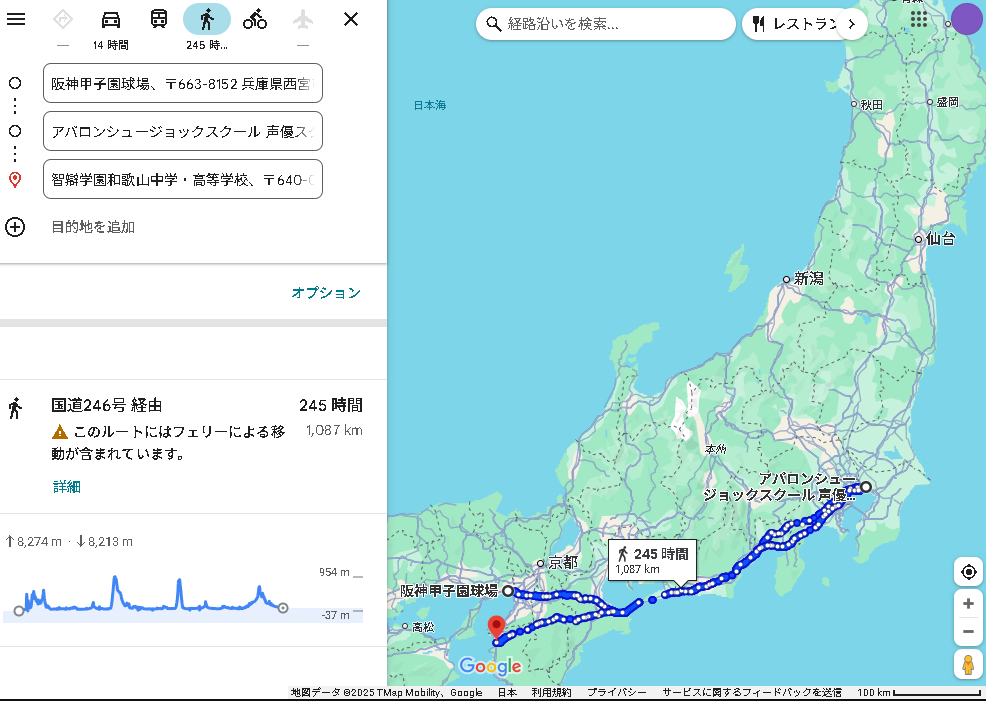Click the 京都 city label
This screenshot has width=986, height=701.
pyautogui.click(x=563, y=562)
